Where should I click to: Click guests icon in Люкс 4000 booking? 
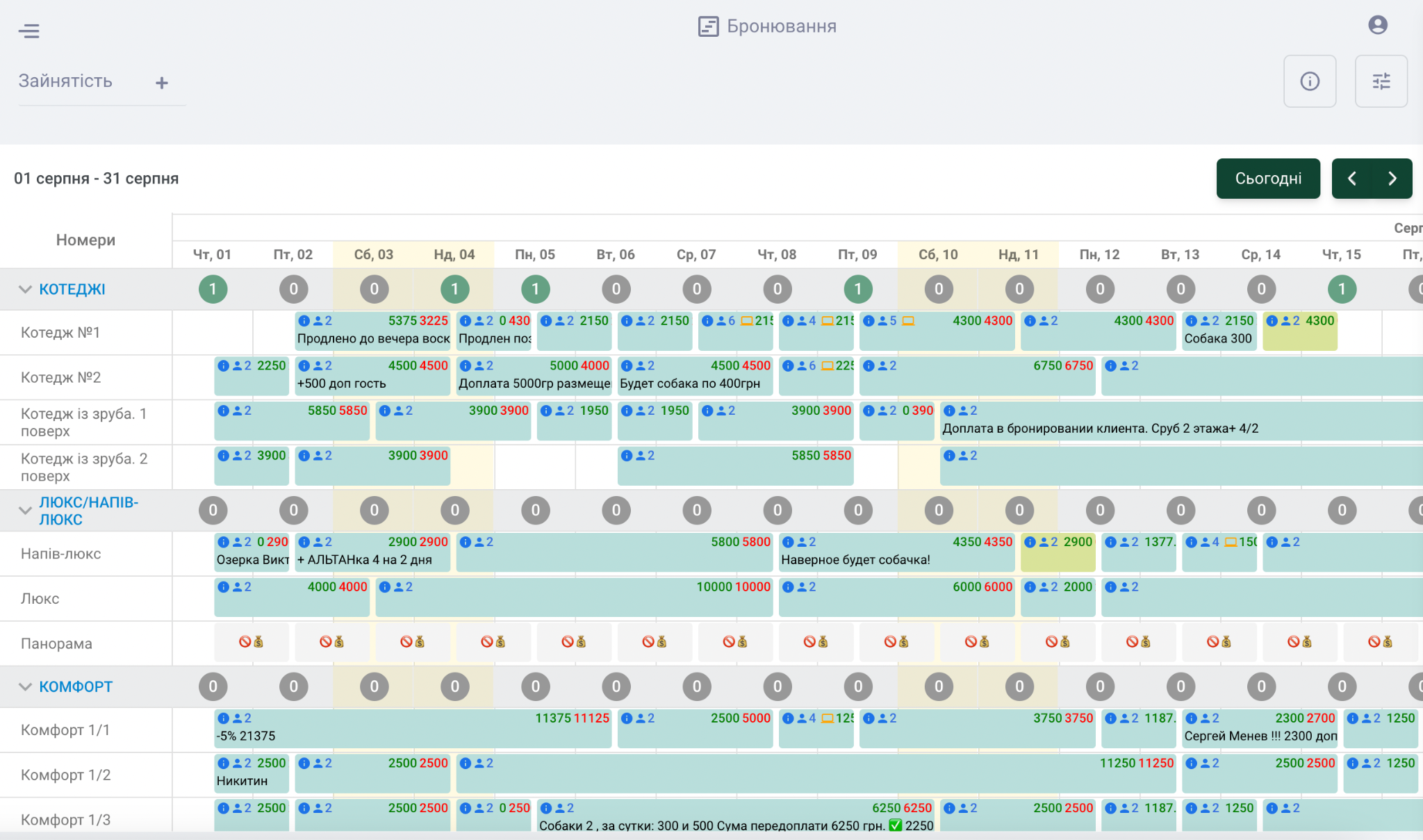pyautogui.click(x=237, y=587)
